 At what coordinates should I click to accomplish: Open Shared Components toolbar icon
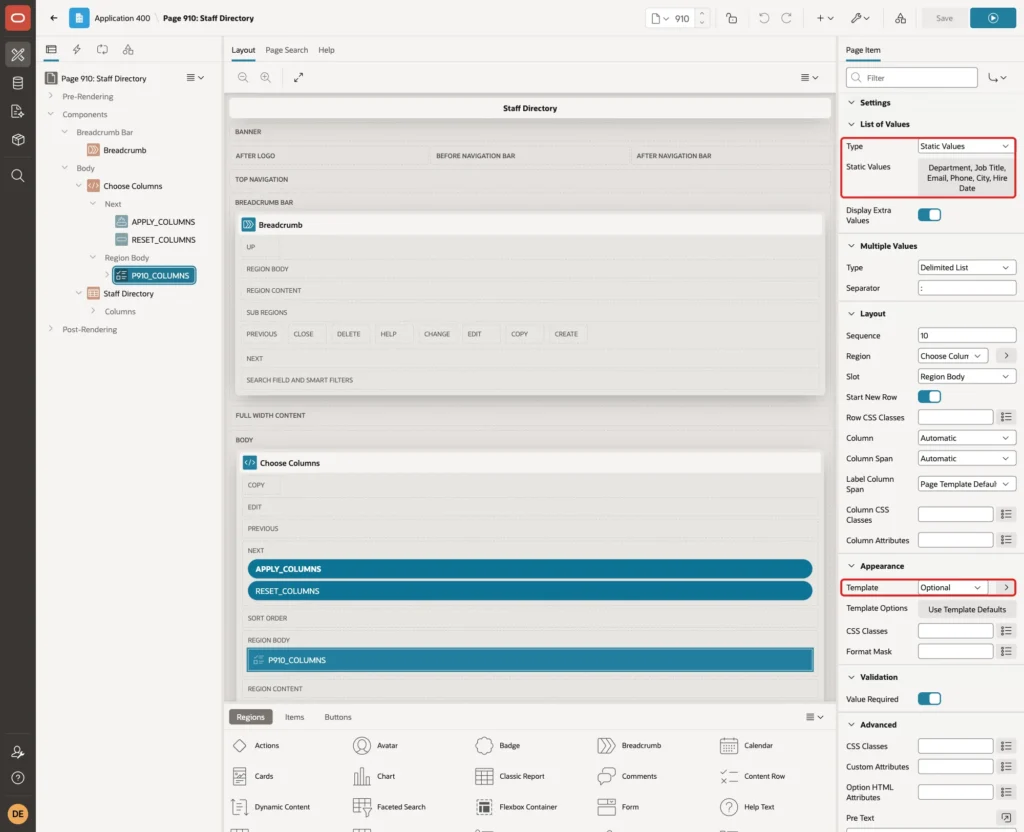click(901, 18)
